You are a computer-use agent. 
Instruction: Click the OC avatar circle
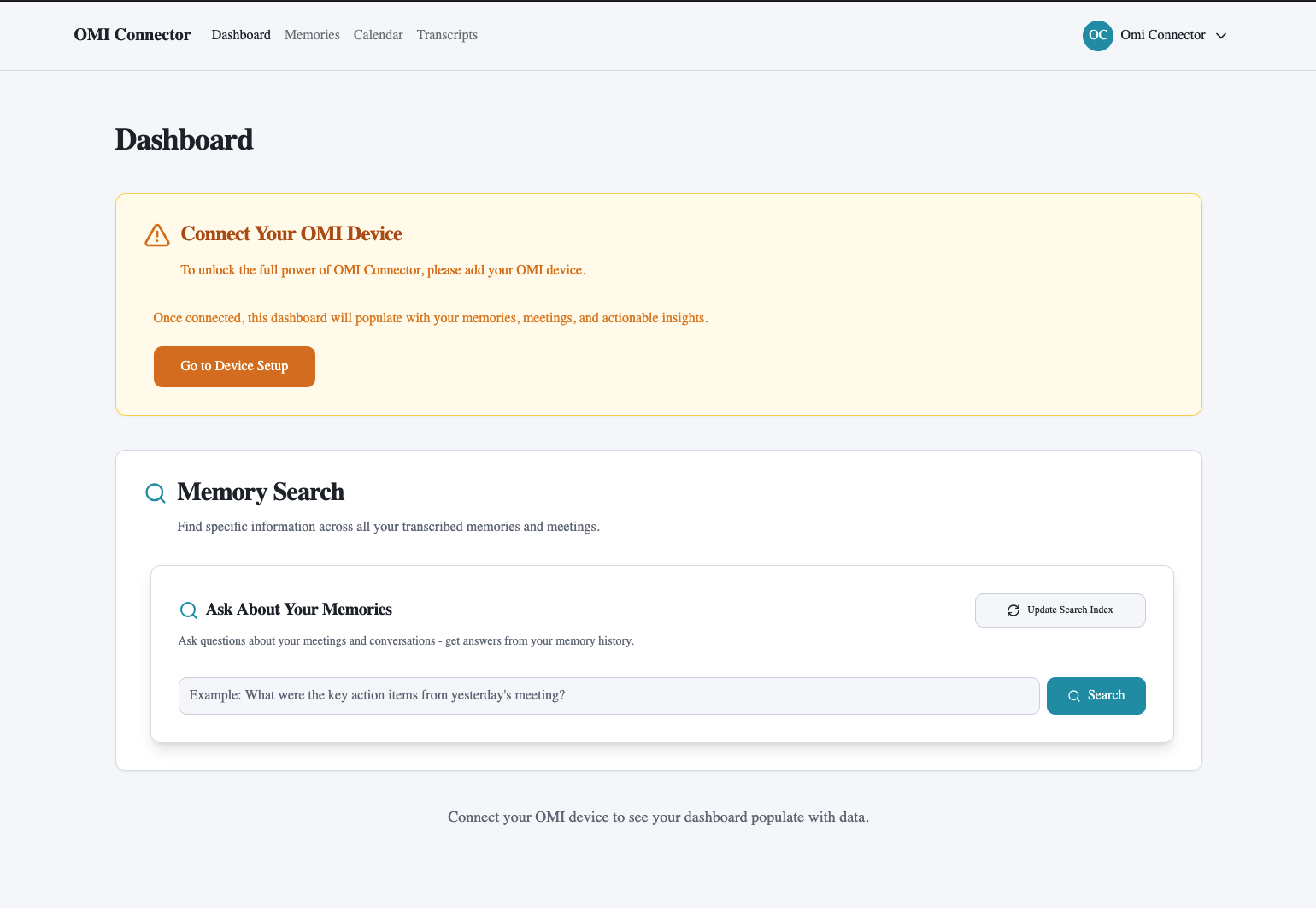pos(1097,35)
